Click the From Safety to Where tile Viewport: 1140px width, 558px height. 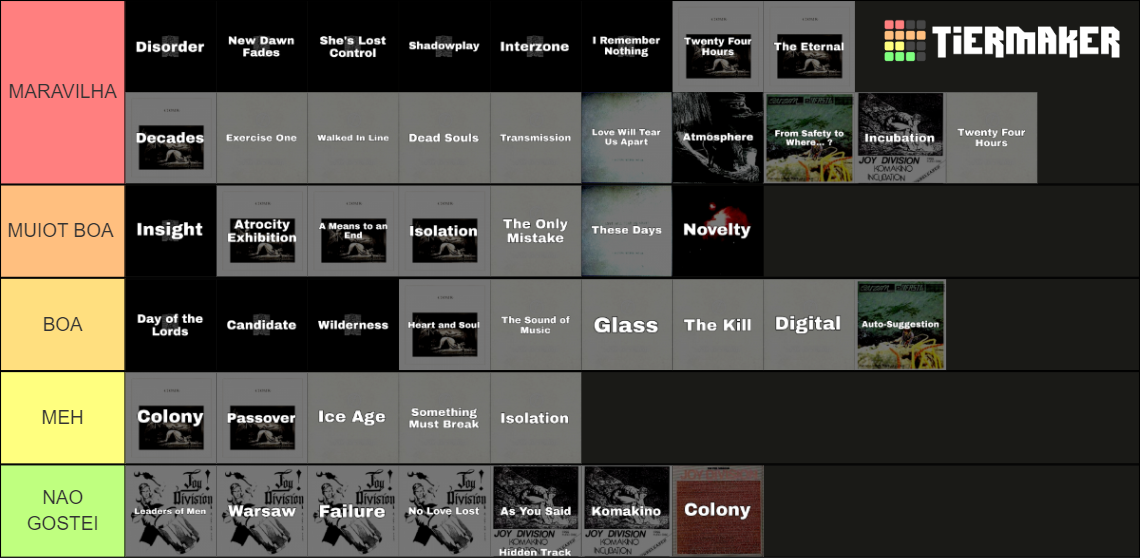pos(808,137)
